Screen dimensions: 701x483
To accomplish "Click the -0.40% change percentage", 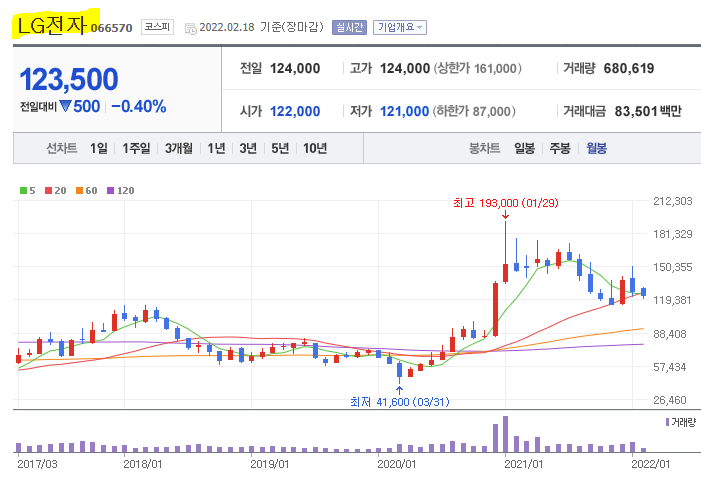I will tap(139, 106).
